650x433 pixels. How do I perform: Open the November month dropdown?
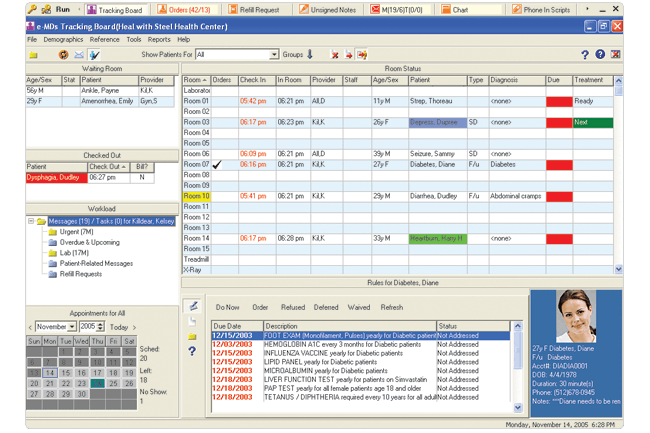[x=72, y=327]
